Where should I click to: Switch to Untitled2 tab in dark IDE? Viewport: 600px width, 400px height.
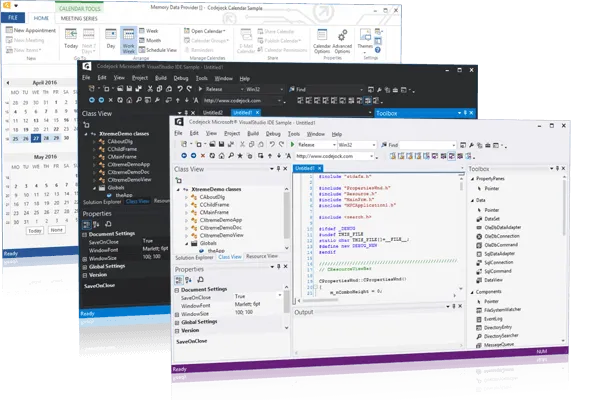[x=213, y=112]
